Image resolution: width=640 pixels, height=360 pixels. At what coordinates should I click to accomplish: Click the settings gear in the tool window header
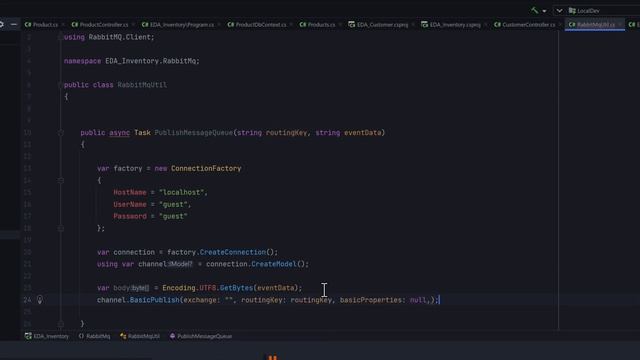1,24
